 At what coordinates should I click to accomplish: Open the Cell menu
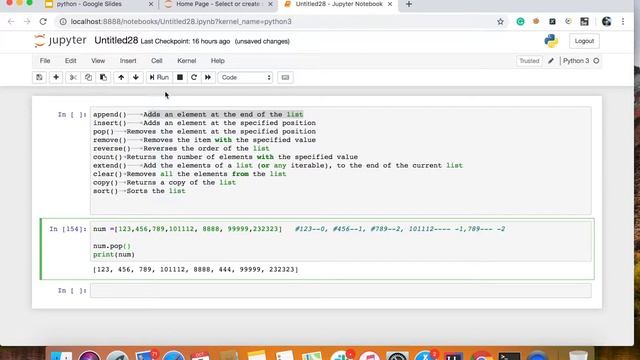tap(157, 60)
